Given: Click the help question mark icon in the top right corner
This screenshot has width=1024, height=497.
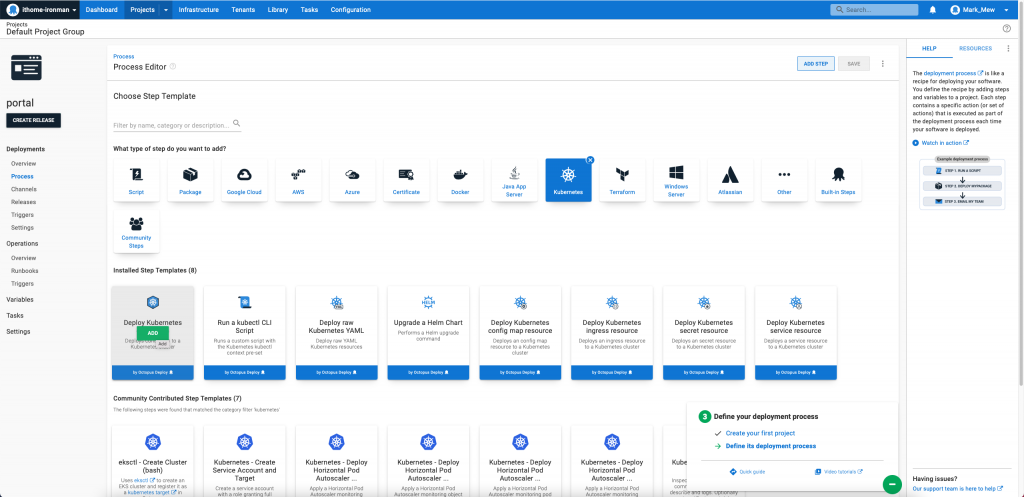Looking at the screenshot, I should pos(1006,28).
